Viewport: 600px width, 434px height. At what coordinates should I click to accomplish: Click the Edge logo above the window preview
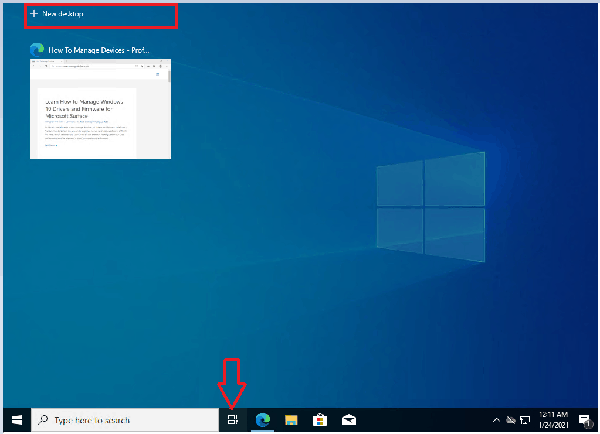pyautogui.click(x=37, y=49)
